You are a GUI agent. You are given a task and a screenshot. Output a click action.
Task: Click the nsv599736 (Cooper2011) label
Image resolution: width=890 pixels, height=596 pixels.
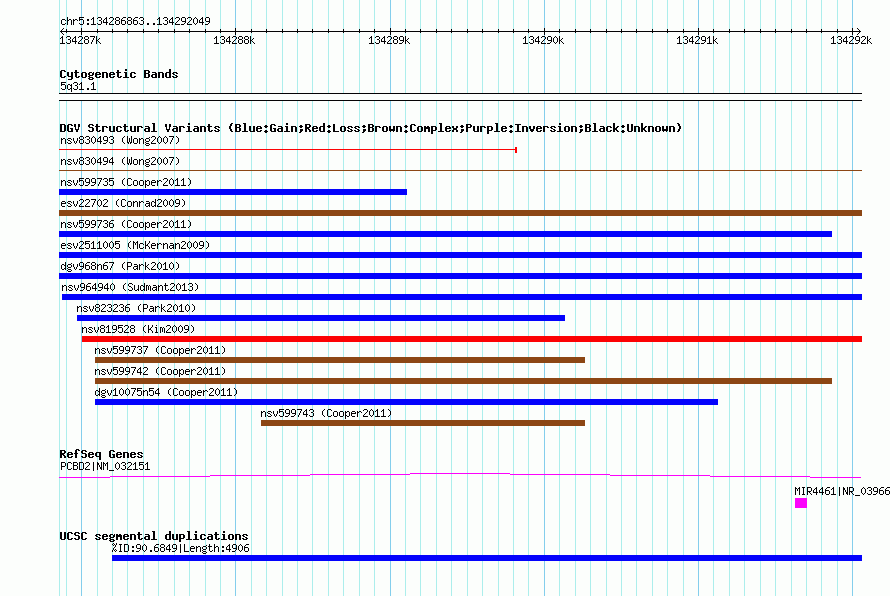click(126, 224)
